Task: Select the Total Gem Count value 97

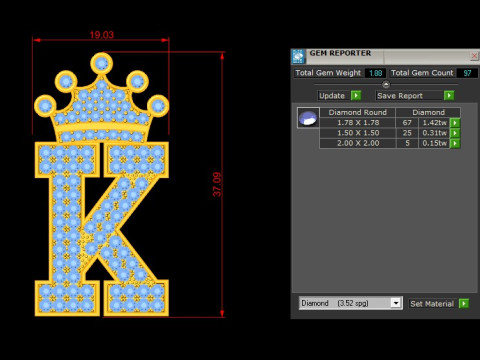Action: coord(467,73)
